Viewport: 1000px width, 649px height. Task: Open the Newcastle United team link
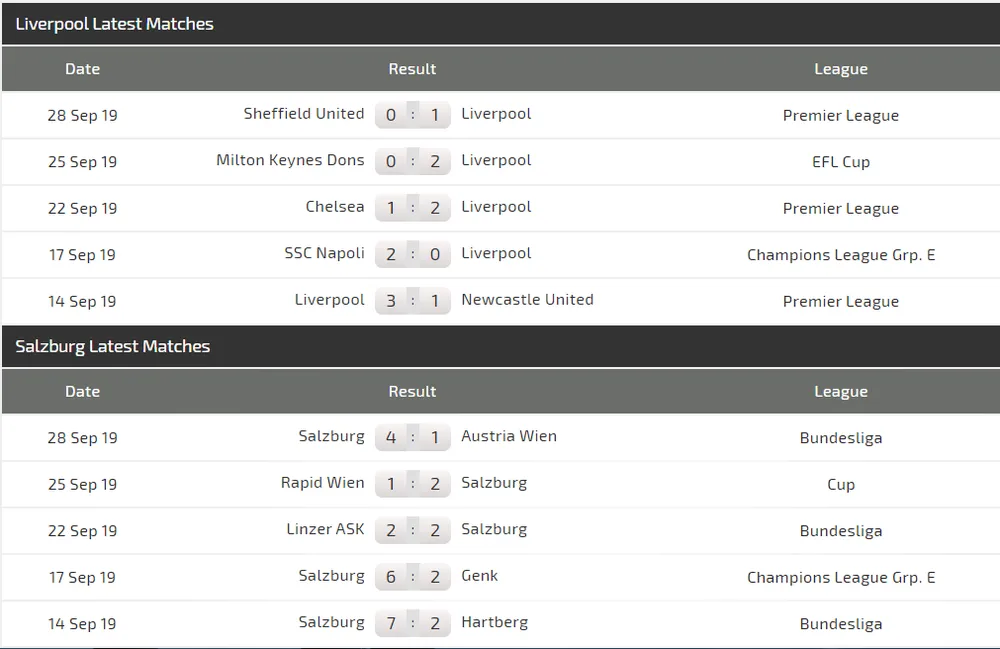click(x=527, y=300)
